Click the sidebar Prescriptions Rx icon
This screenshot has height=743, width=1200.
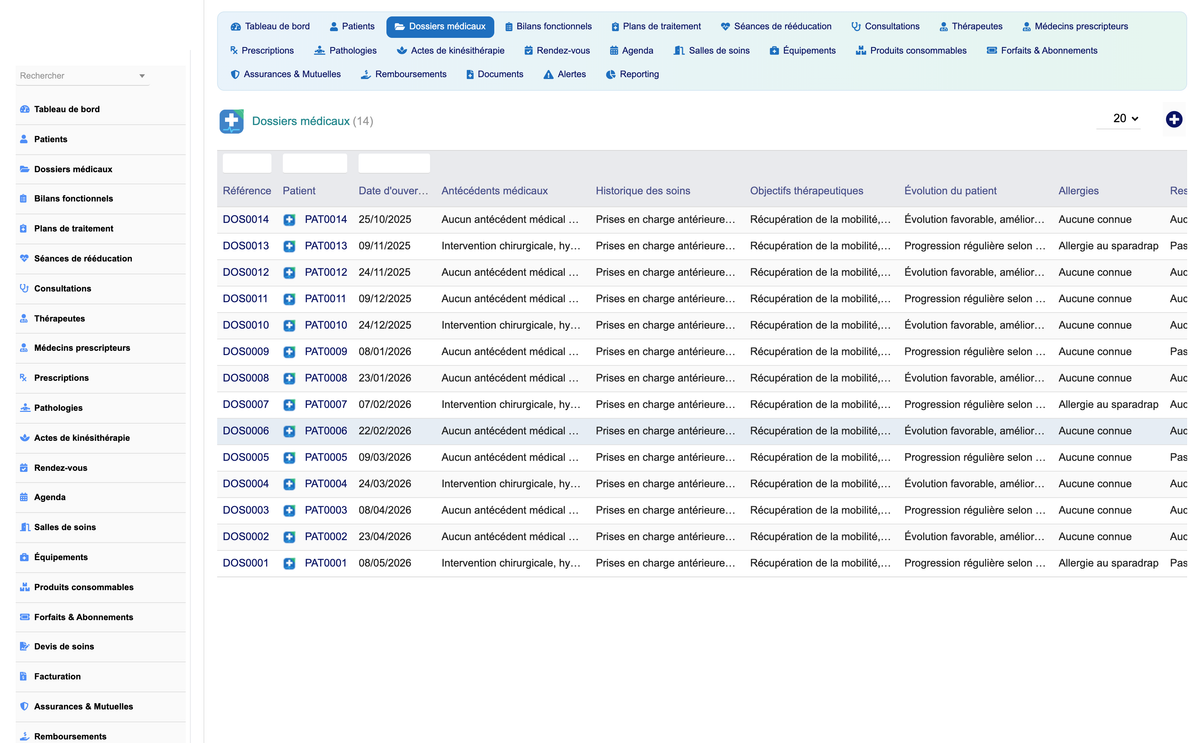point(24,378)
